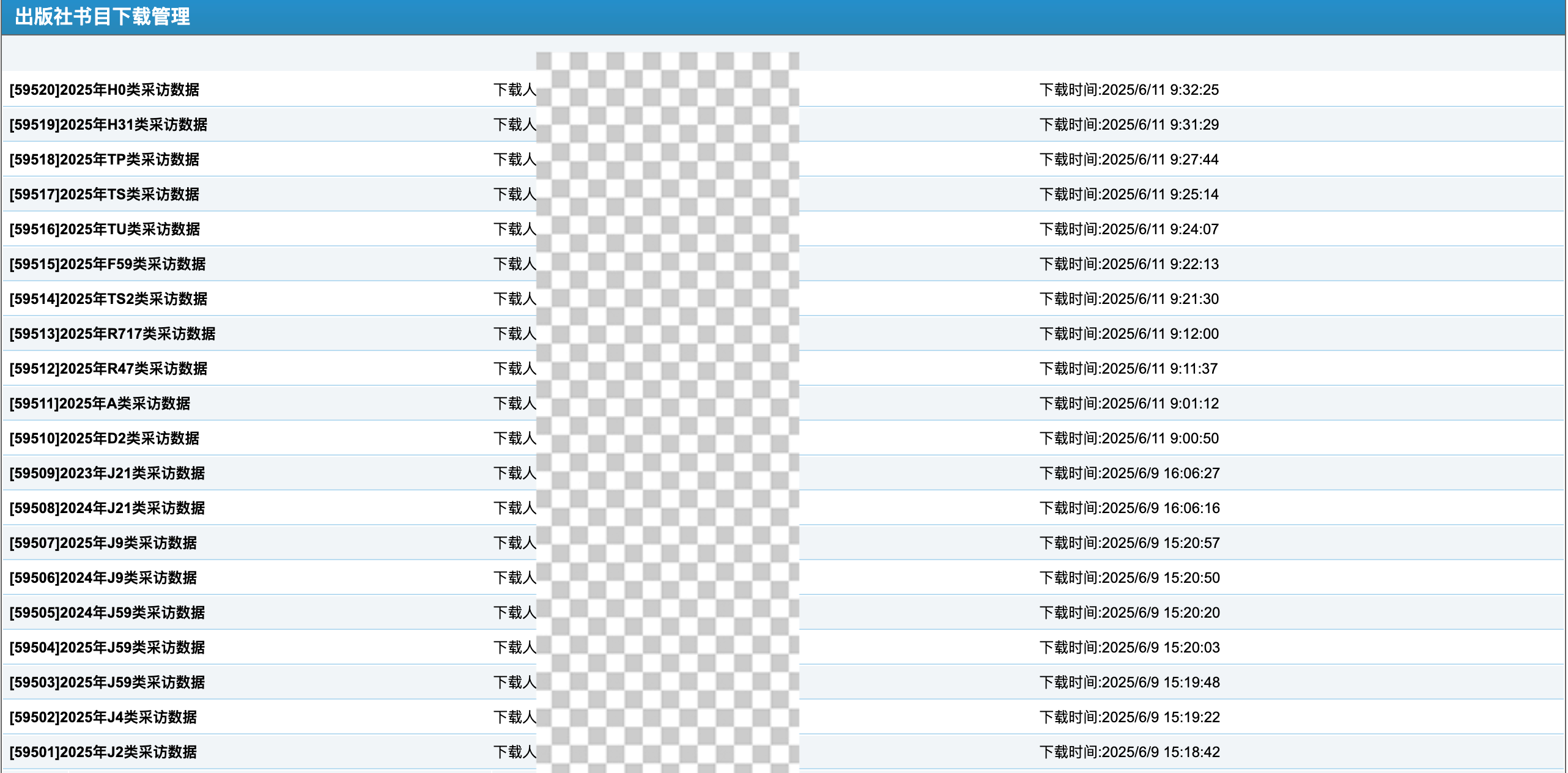The height and width of the screenshot is (773, 1568).
Task: Click download time 2025/6/11 9:32:25
Action: pos(1129,90)
